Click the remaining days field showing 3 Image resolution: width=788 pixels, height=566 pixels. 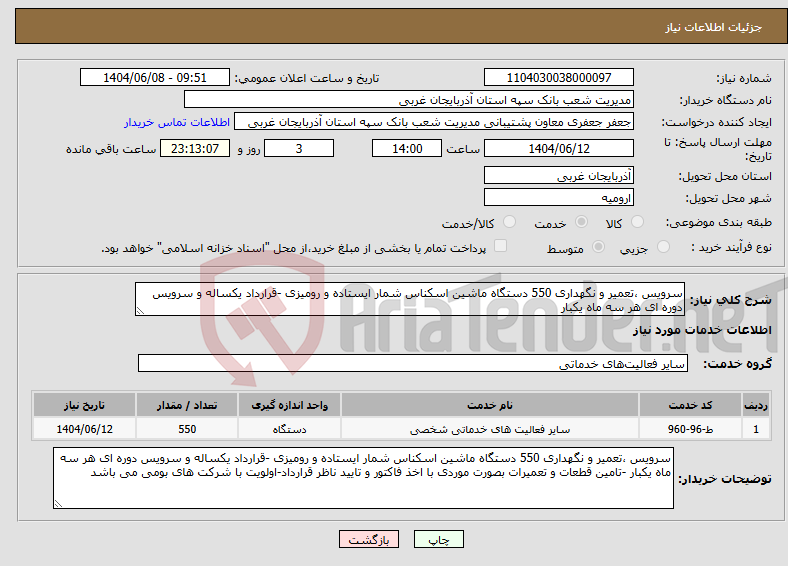pos(299,148)
